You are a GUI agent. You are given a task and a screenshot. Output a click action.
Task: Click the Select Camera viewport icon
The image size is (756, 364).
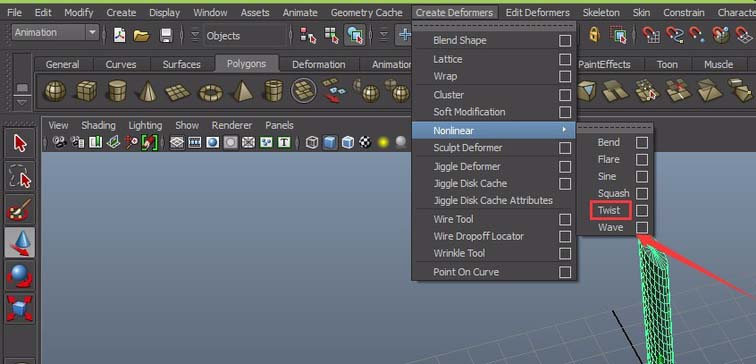60,142
